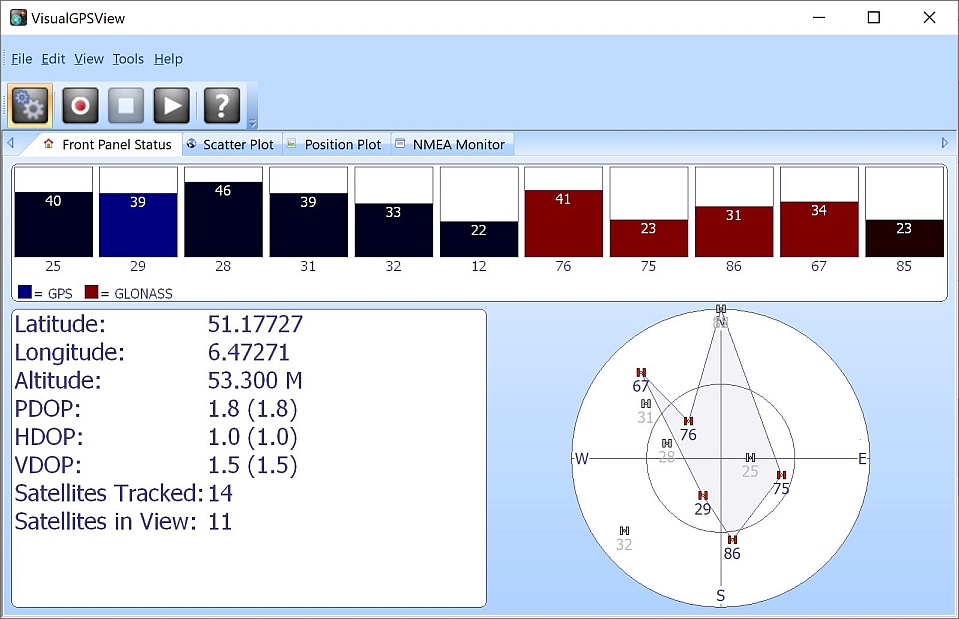Minimize the VisualGPSView window
The image size is (959, 619).
[819, 18]
